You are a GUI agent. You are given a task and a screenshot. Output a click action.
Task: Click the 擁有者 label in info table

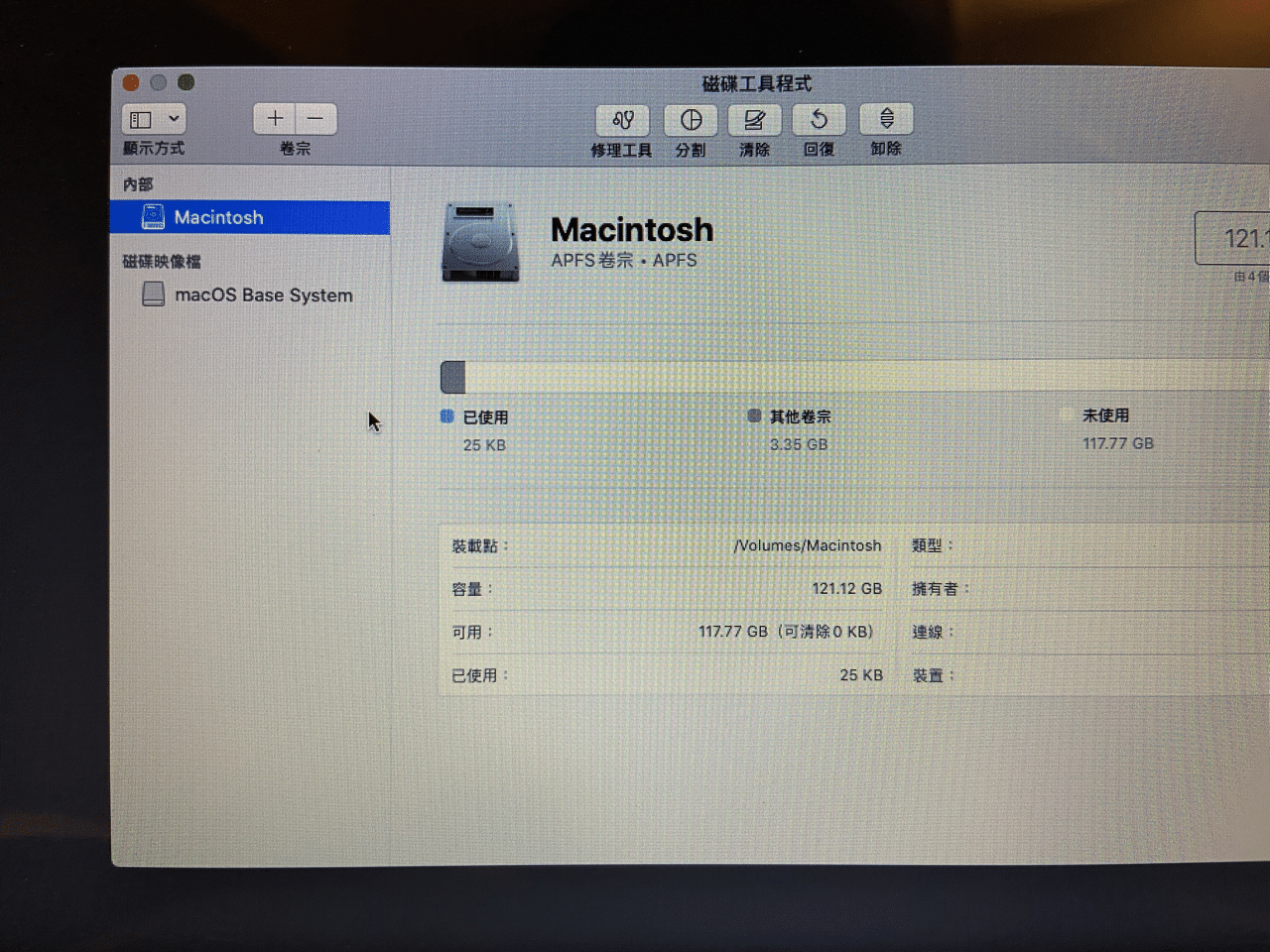point(940,588)
